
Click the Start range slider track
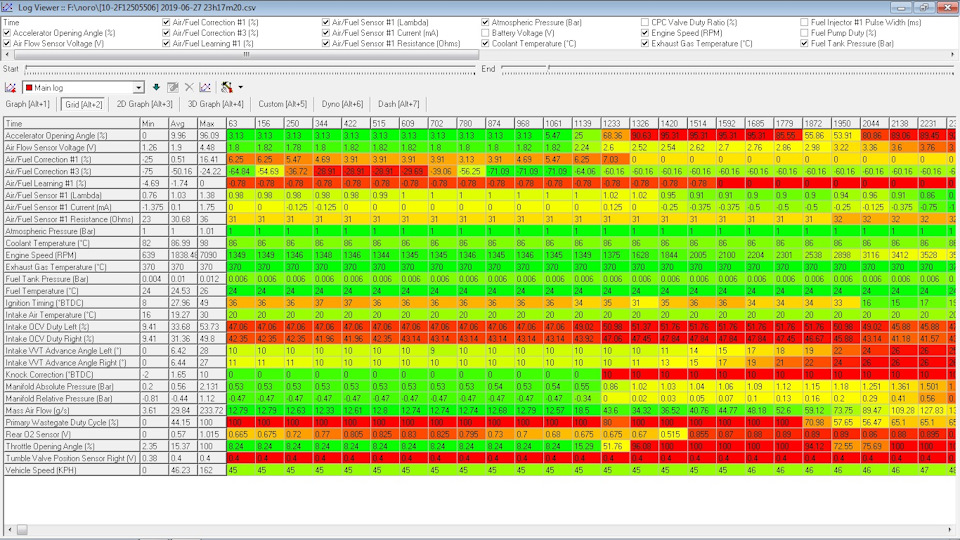coord(250,70)
